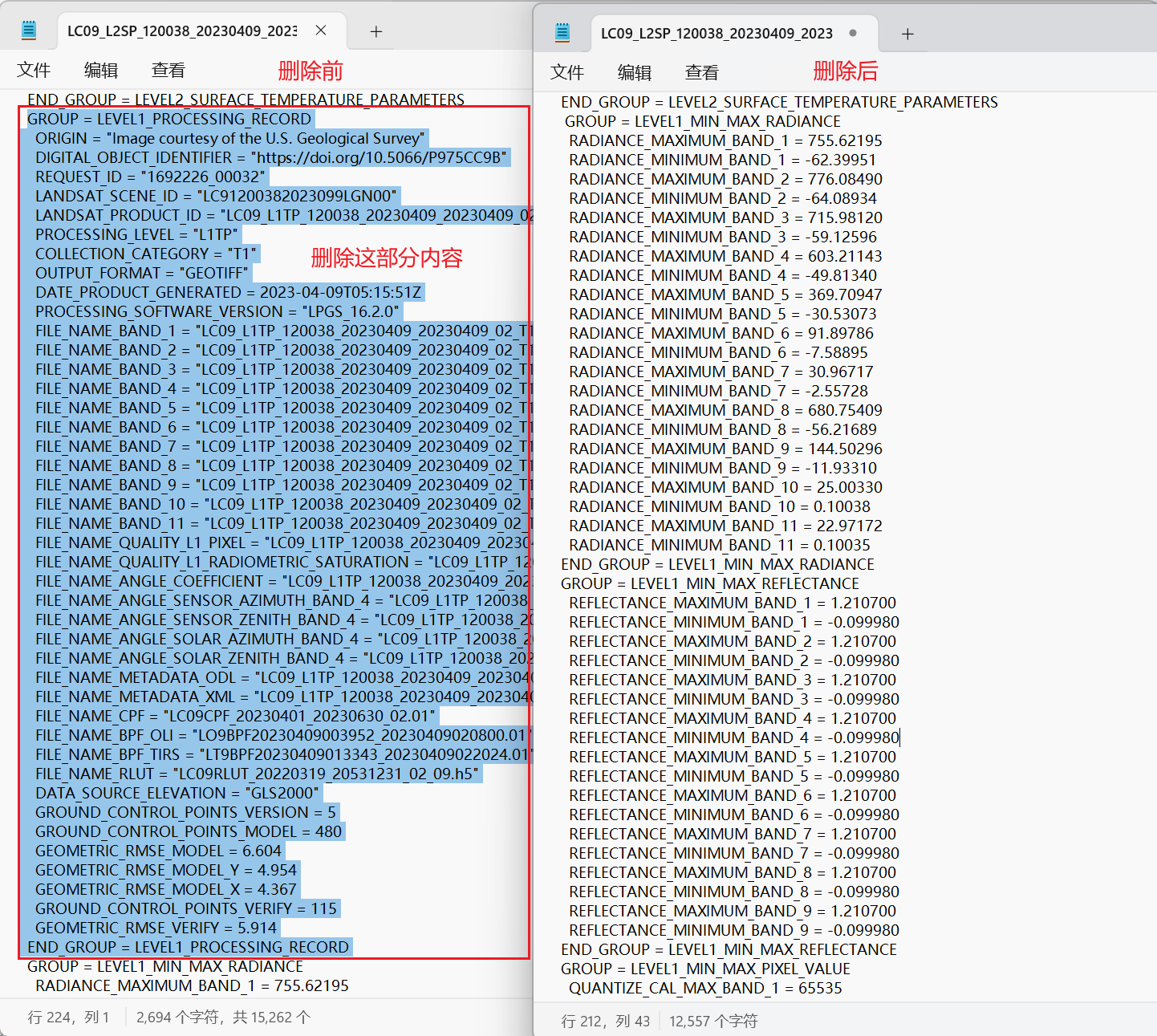This screenshot has height=1036, width=1157.
Task: Click the GROUND_CONTROL_POINTS_VERIFY = 115 line
Action: [186, 908]
